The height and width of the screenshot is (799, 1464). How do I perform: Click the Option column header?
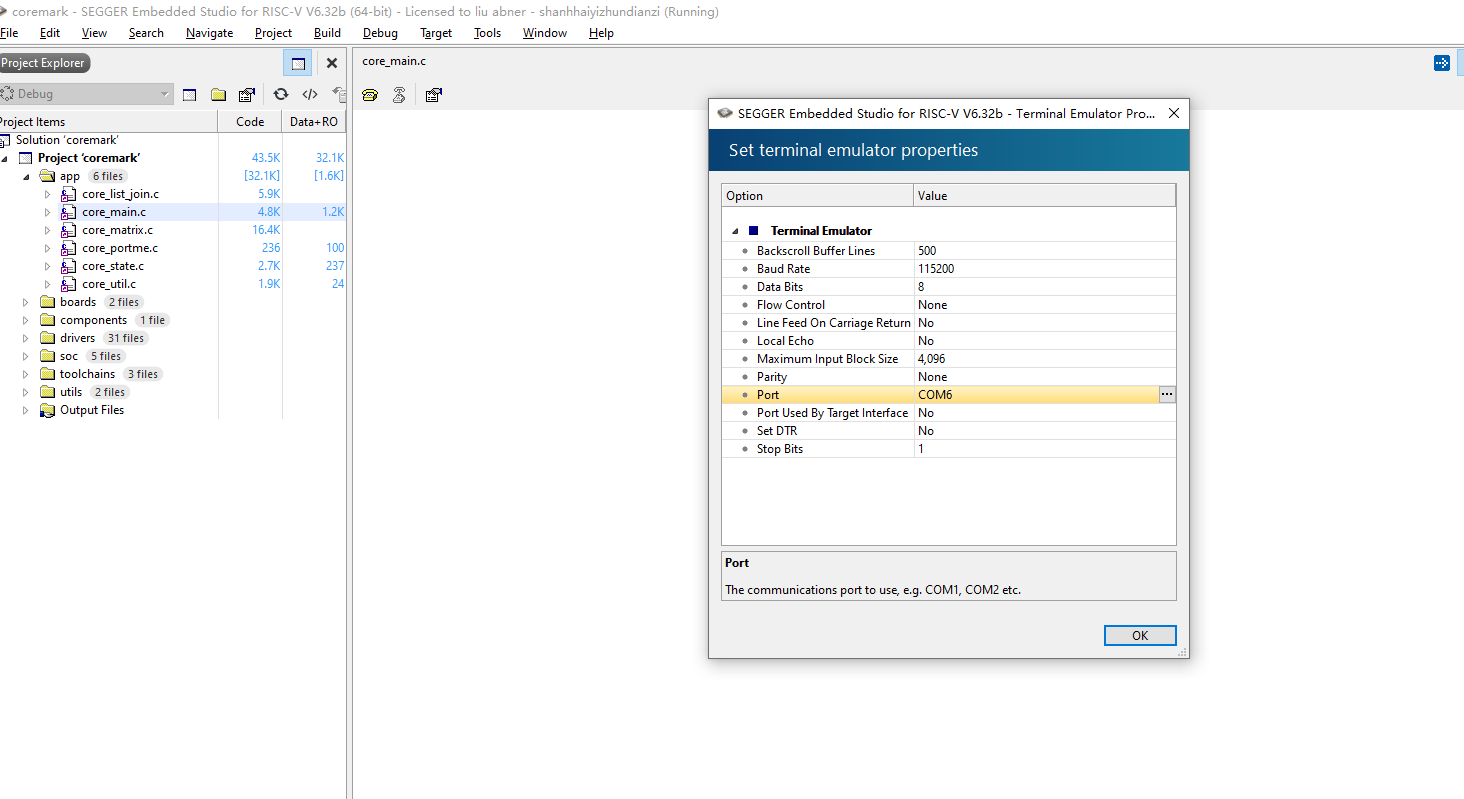(817, 196)
